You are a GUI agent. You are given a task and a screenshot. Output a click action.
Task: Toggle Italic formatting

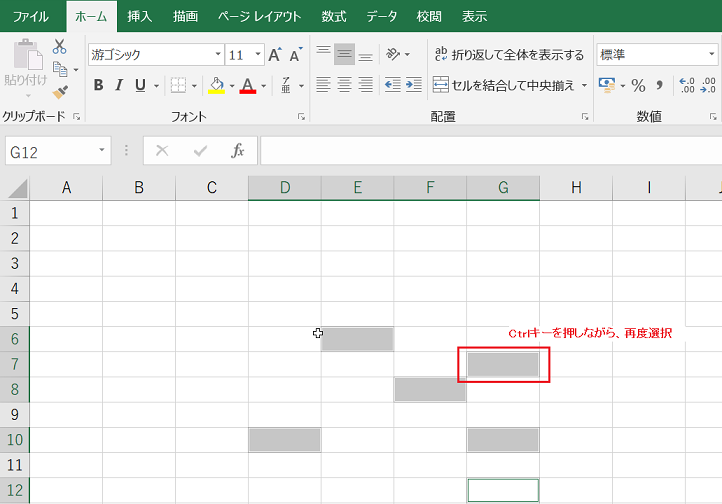(x=119, y=86)
